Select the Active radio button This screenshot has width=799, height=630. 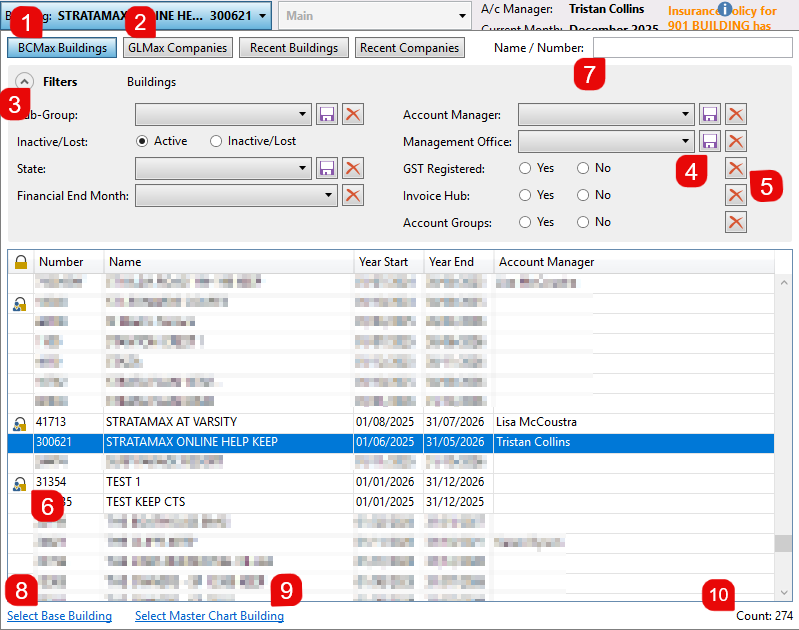point(142,141)
